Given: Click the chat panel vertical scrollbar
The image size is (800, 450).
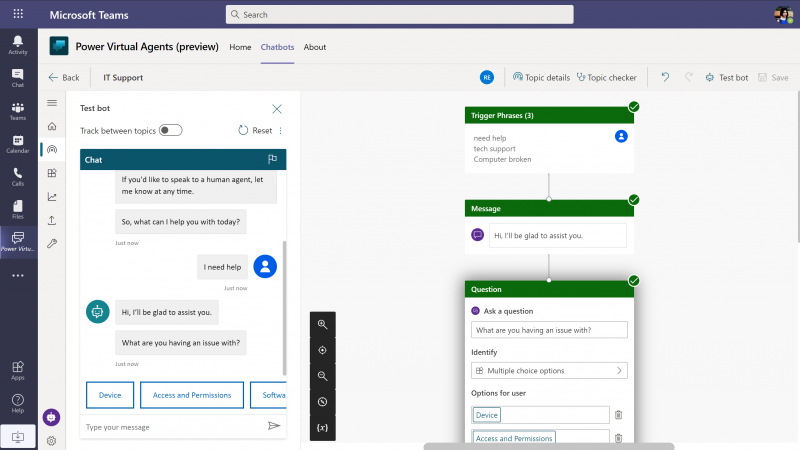Looking at the screenshot, I should [x=284, y=307].
